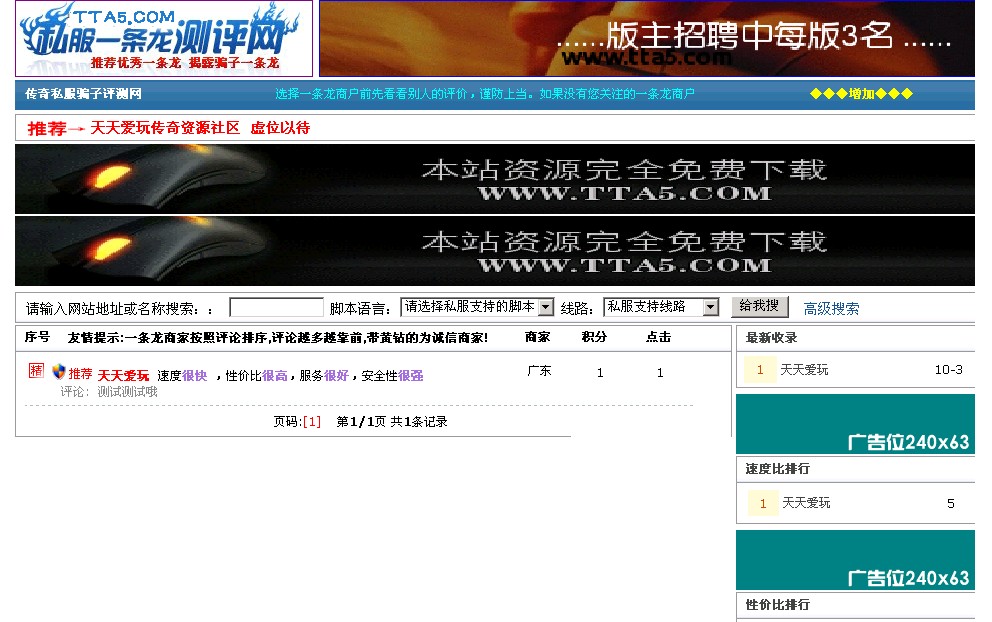
Task: Click the blue shield icon beside 推荐 listing
Action: pyautogui.click(x=58, y=370)
